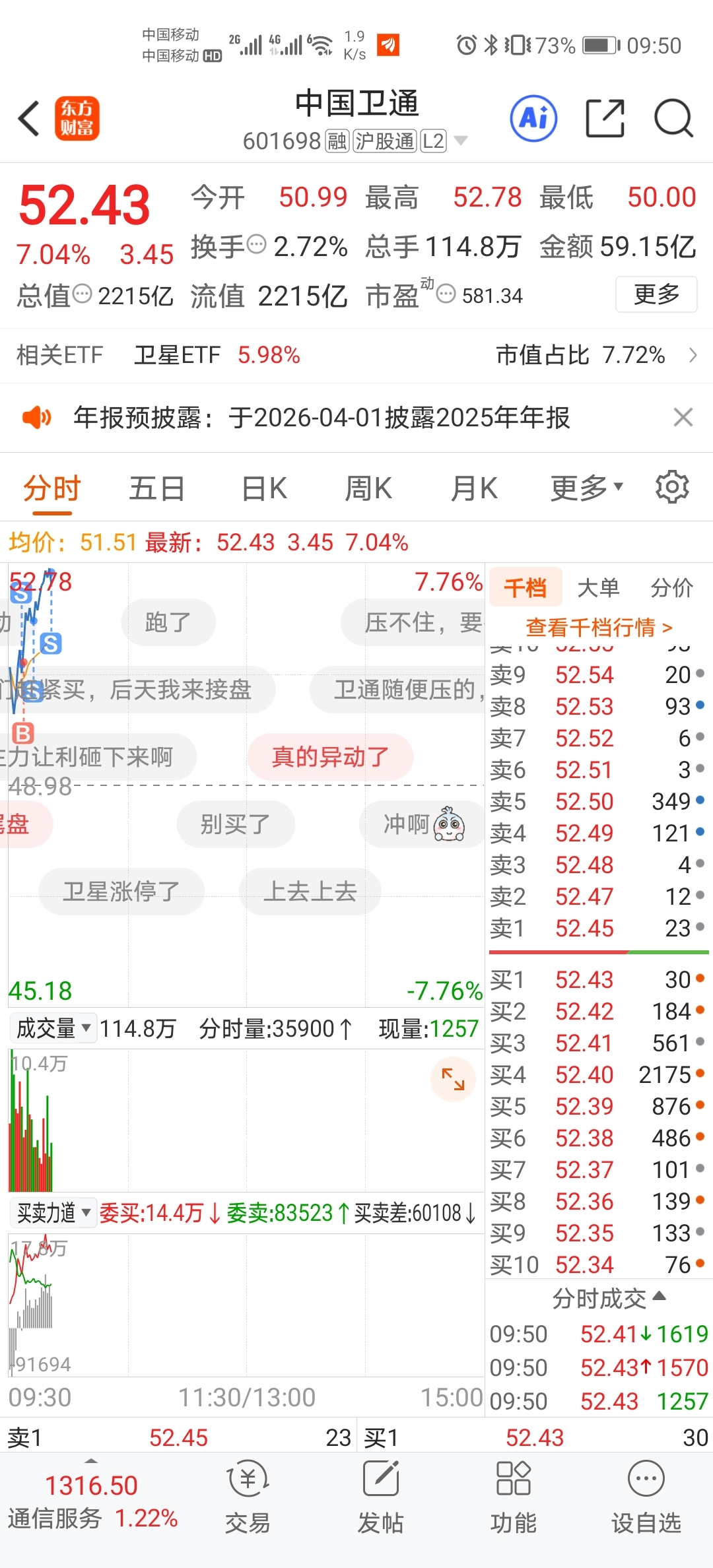713x1568 pixels.
Task: Switch to the 日K tab
Action: click(x=264, y=488)
